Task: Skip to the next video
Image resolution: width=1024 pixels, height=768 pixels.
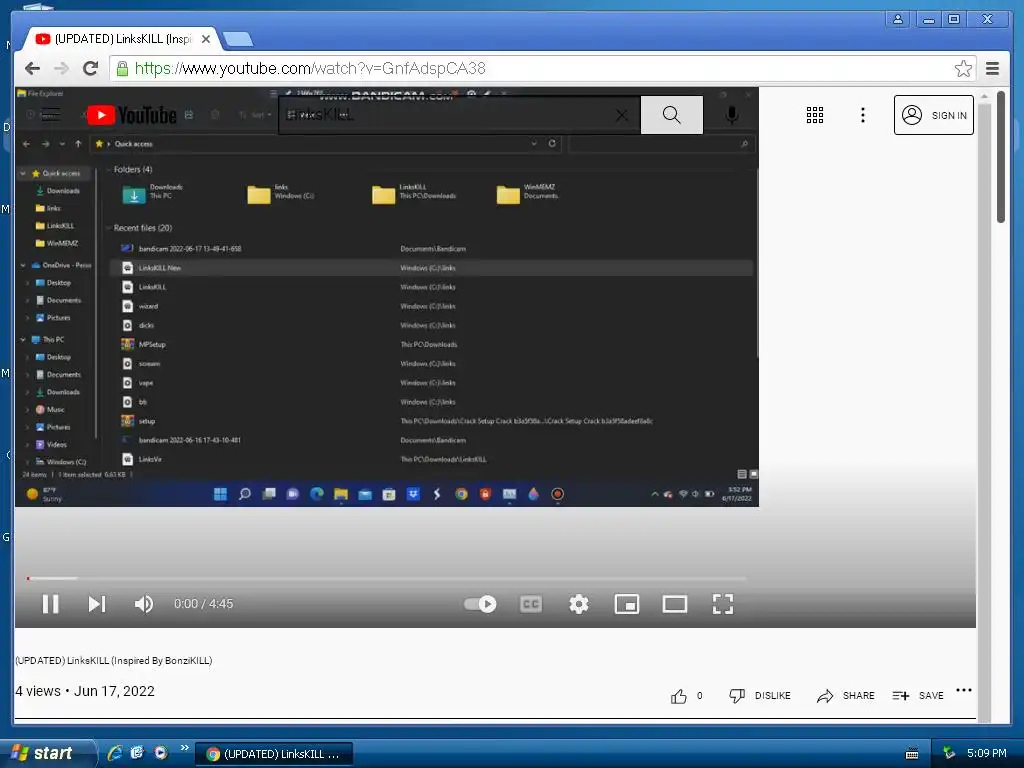Action: [x=97, y=604]
